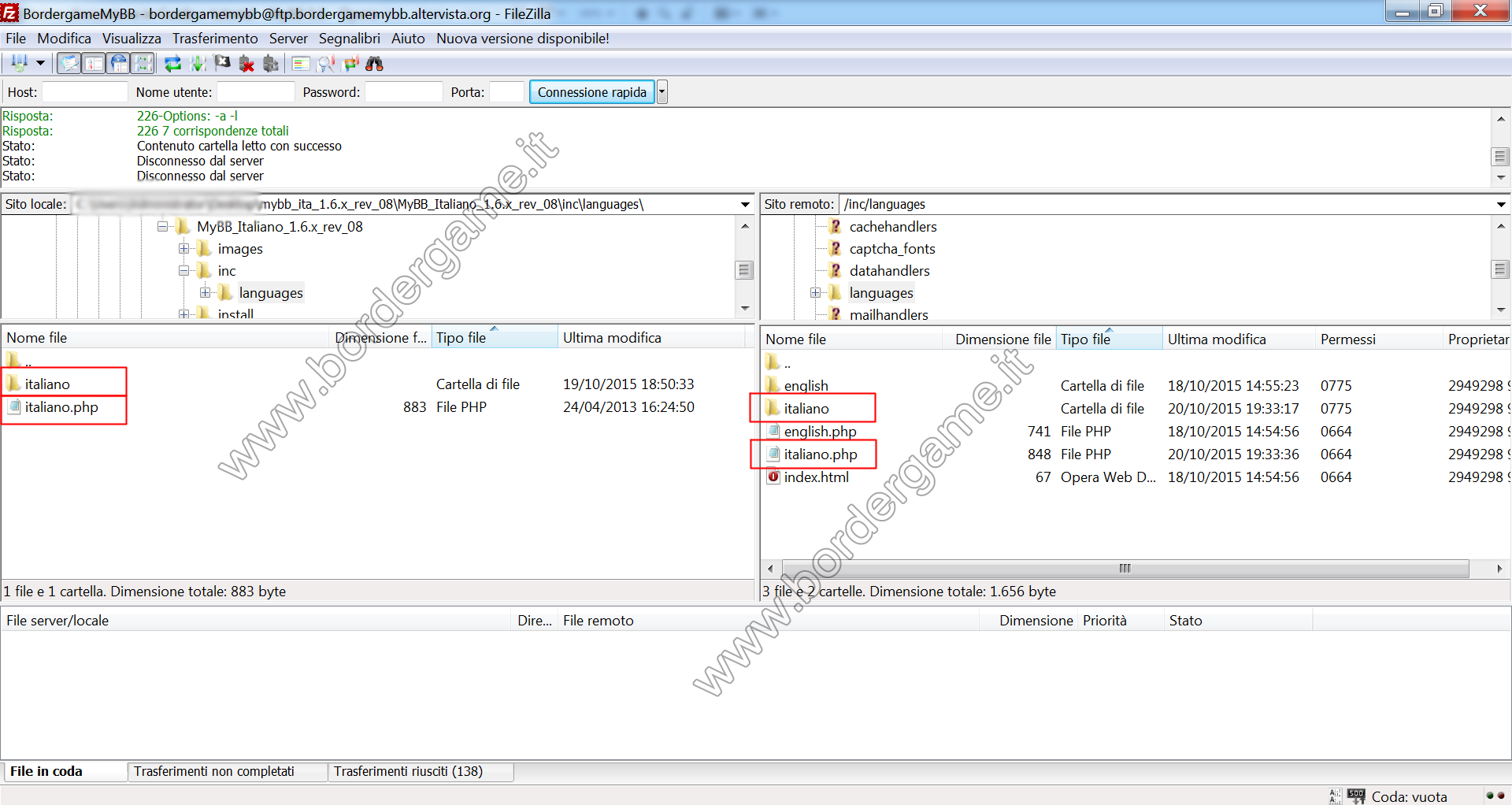1512x805 pixels.
Task: Open the Segnalibri menu
Action: coord(349,38)
